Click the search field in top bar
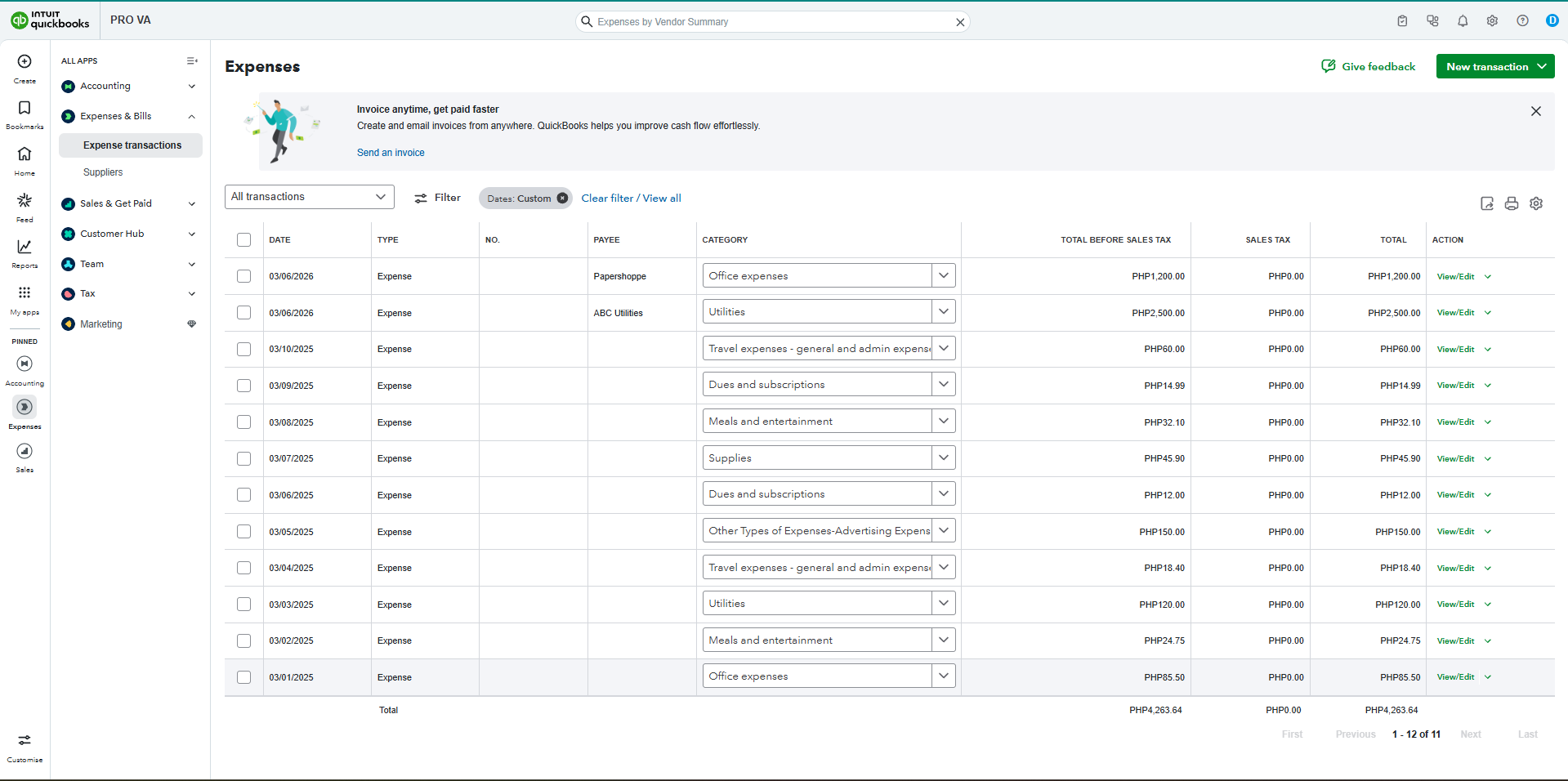The width and height of the screenshot is (1568, 781). point(772,22)
